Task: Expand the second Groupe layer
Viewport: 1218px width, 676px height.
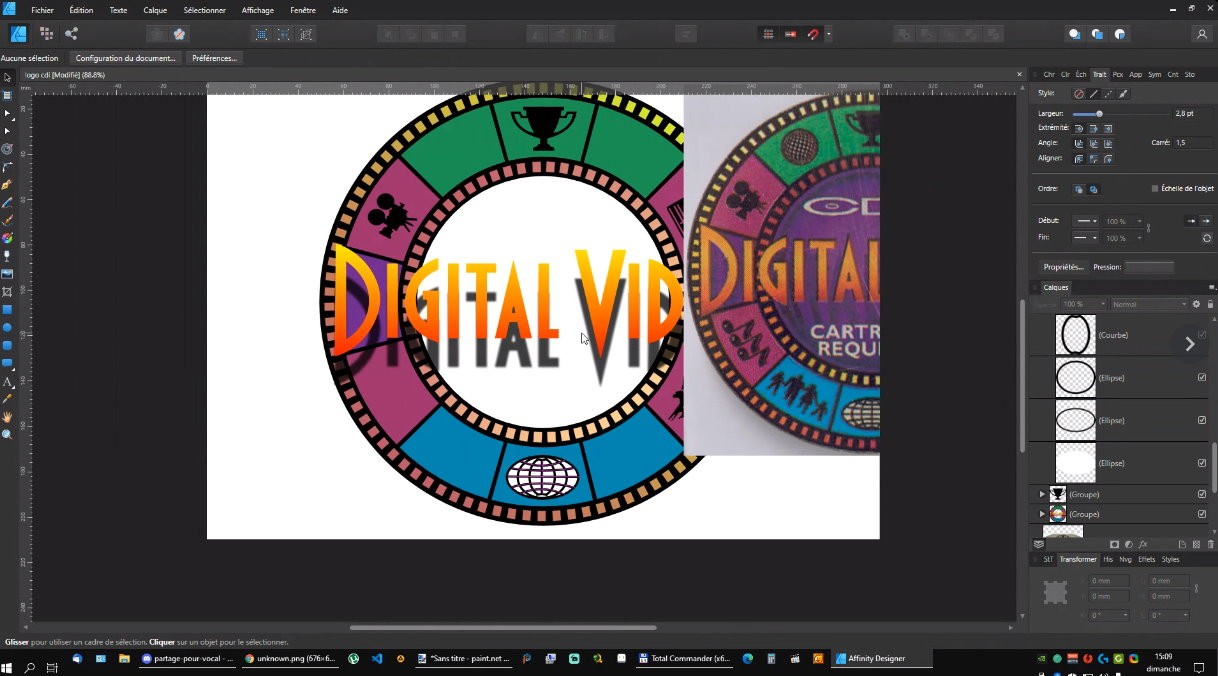Action: coord(1042,514)
